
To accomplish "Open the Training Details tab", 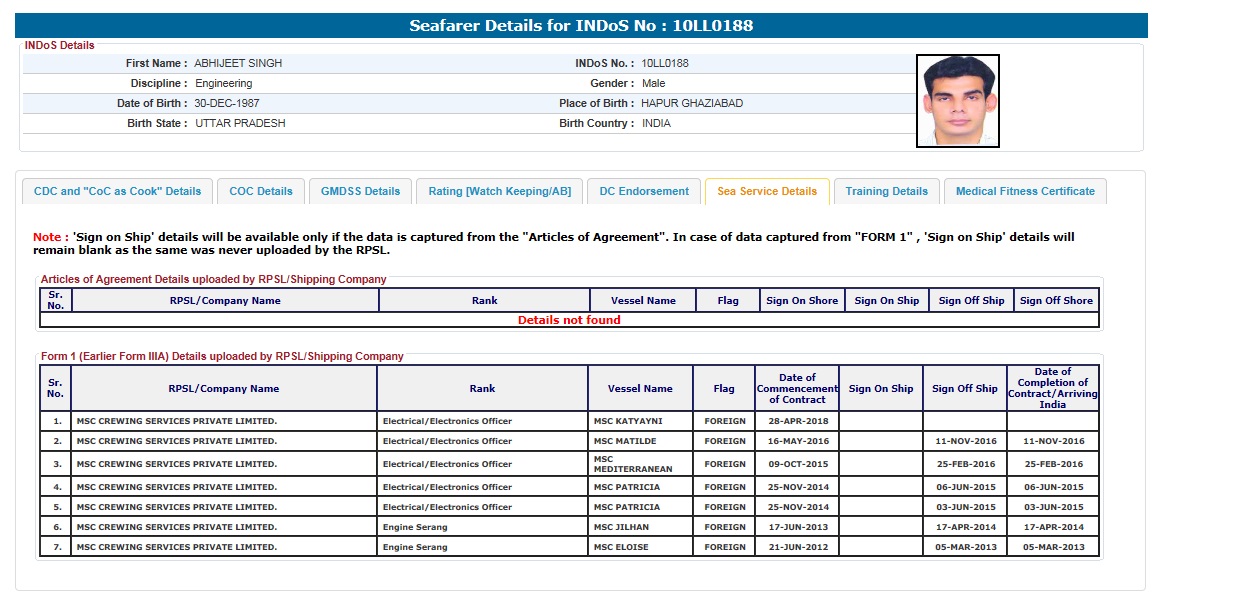I will 886,191.
